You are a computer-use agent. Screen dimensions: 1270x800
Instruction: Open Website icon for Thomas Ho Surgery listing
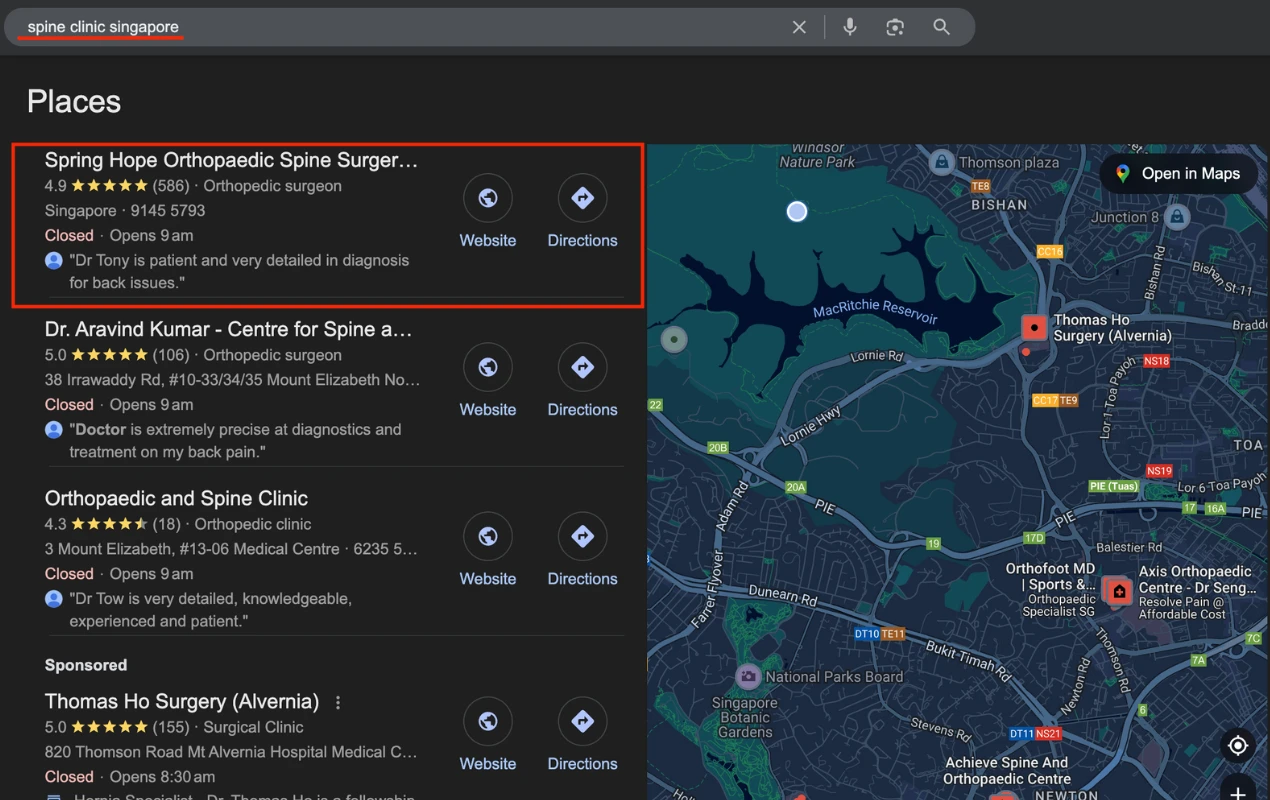[x=488, y=721]
